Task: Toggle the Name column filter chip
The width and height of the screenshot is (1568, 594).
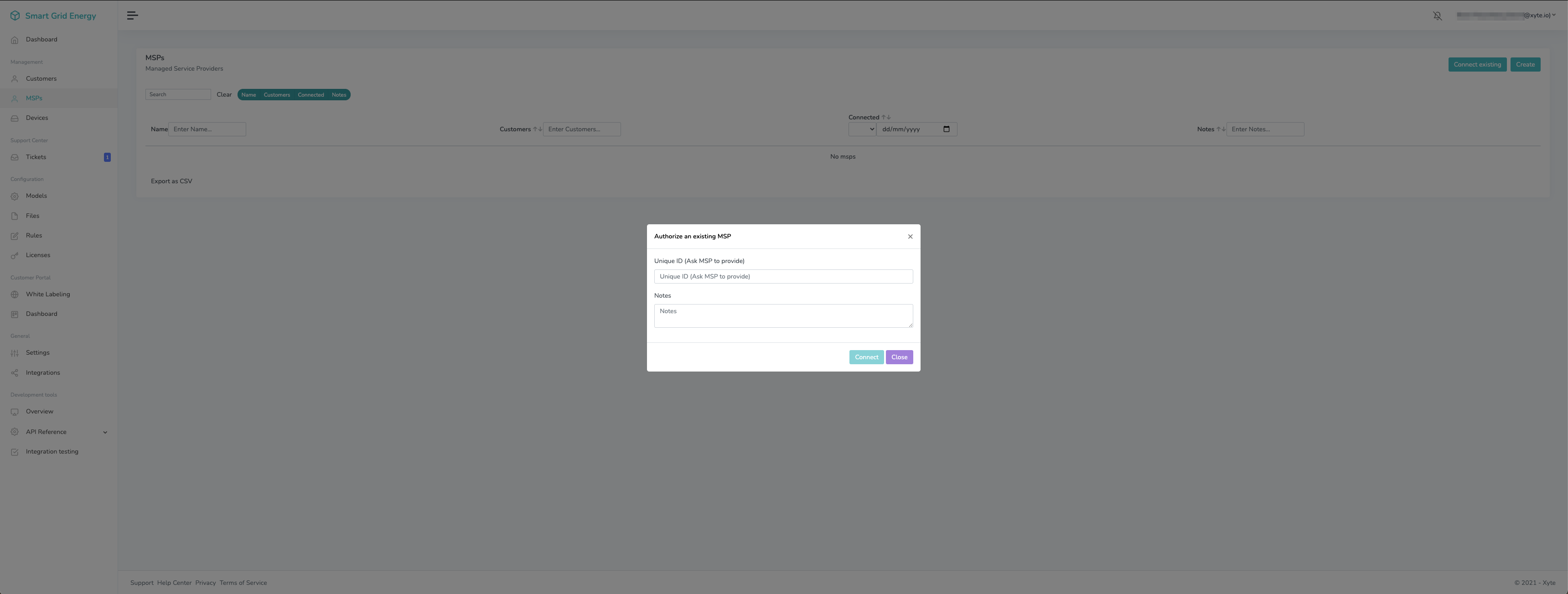Action: 248,95
